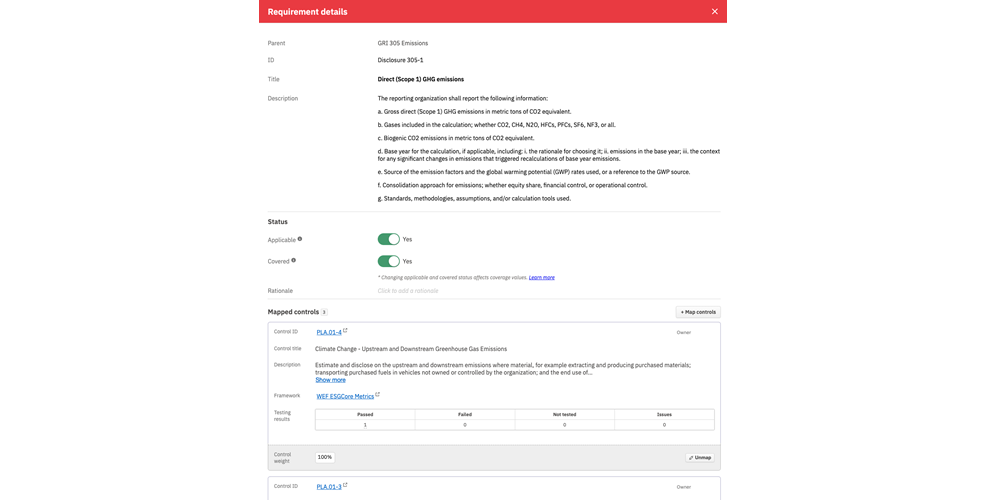Expand description with Show more
The width and height of the screenshot is (987, 500).
(330, 380)
